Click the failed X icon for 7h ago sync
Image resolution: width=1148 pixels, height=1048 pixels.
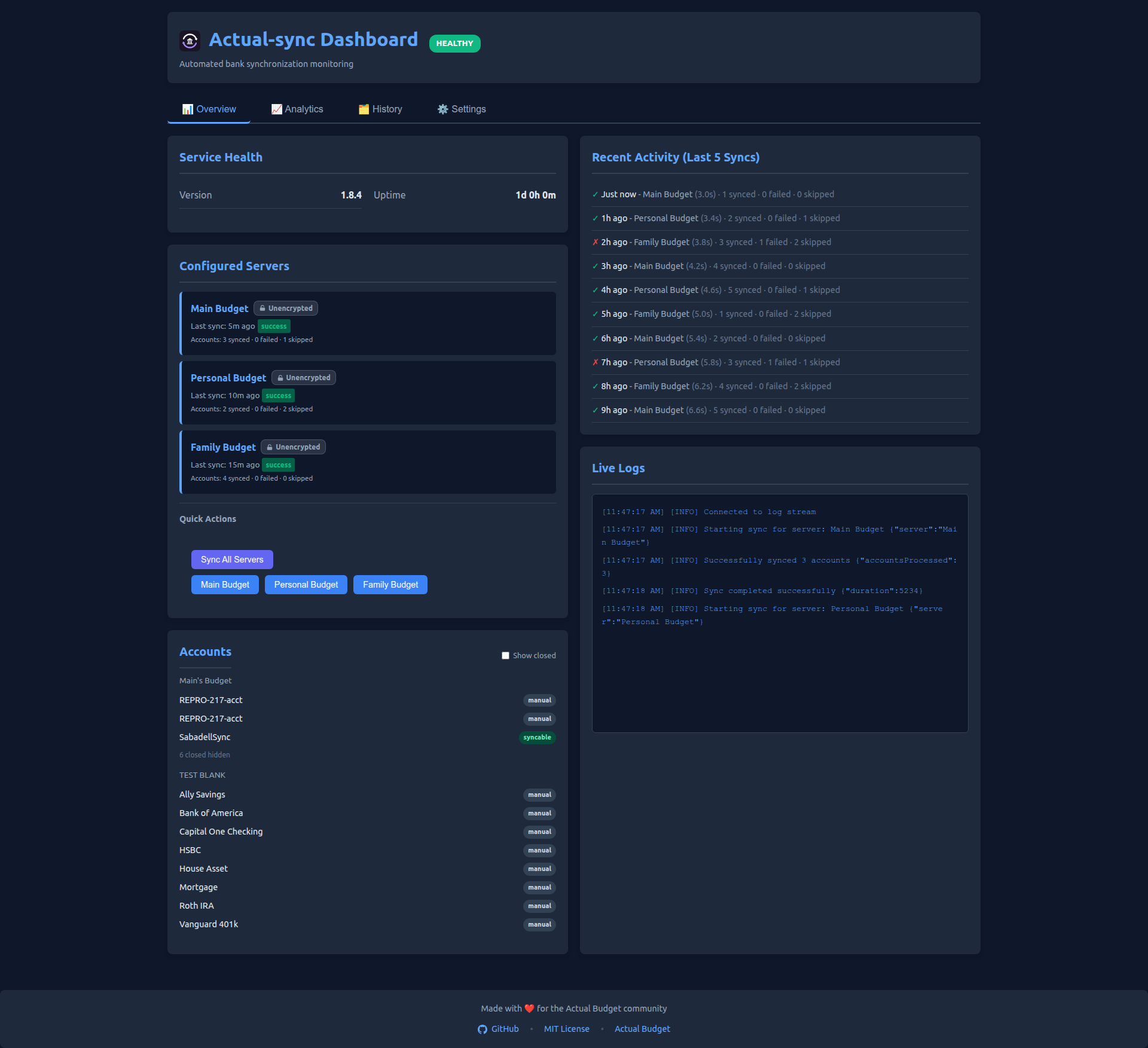pyautogui.click(x=596, y=362)
